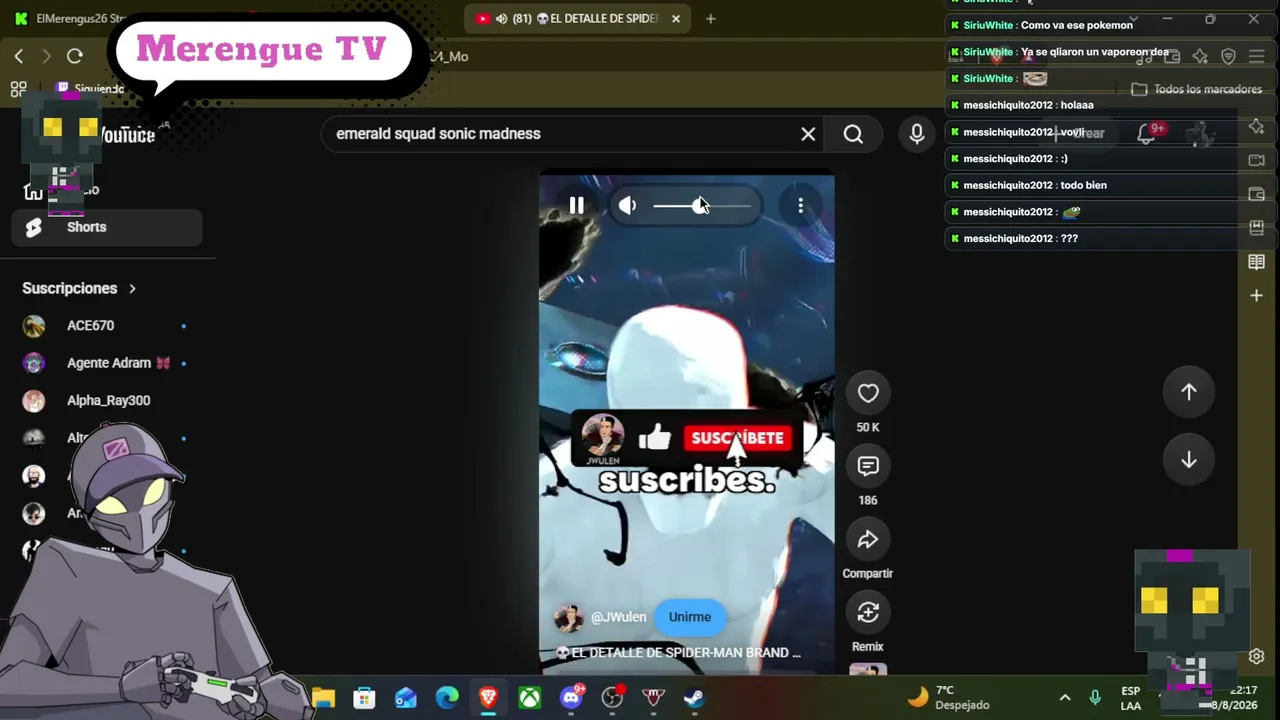The height and width of the screenshot is (720, 1280).
Task: Open Microsoft Store from the taskbar
Action: pos(364,697)
